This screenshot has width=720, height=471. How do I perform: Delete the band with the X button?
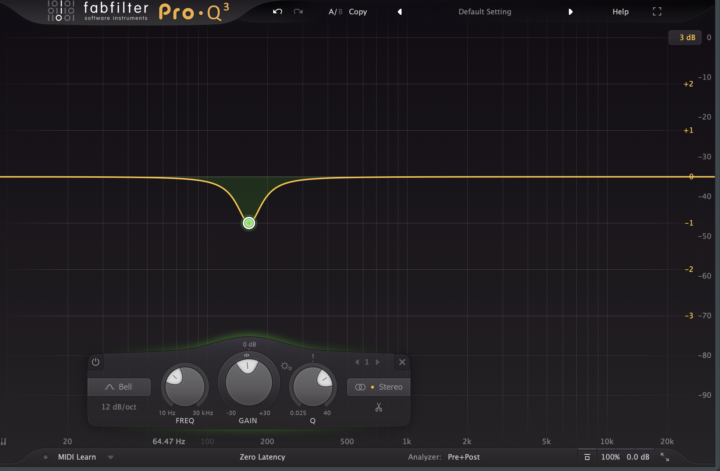tap(402, 362)
